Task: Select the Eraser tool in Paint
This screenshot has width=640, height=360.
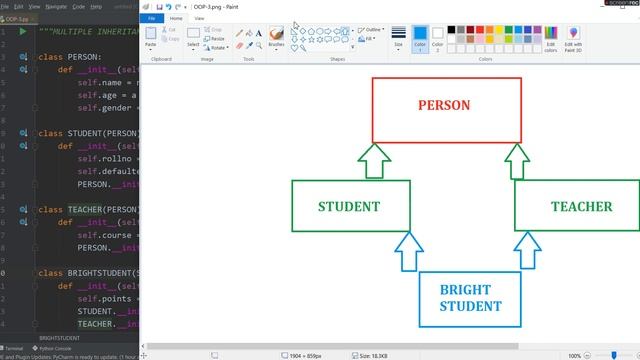Action: [239, 46]
